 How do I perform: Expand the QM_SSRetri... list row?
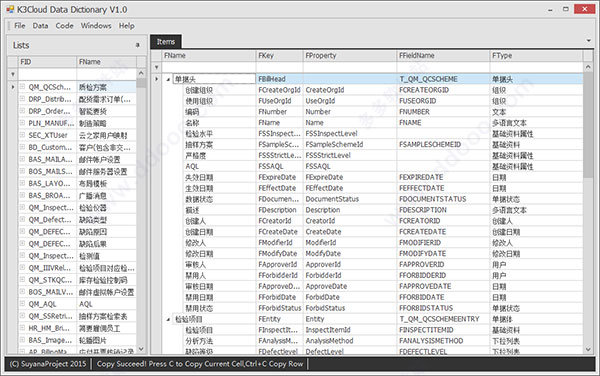[23, 316]
